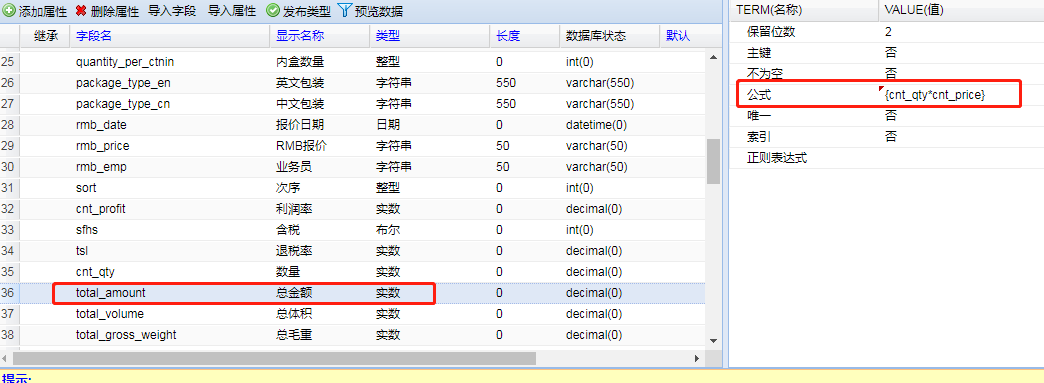Click the row number 36 cell

[x=8, y=292]
